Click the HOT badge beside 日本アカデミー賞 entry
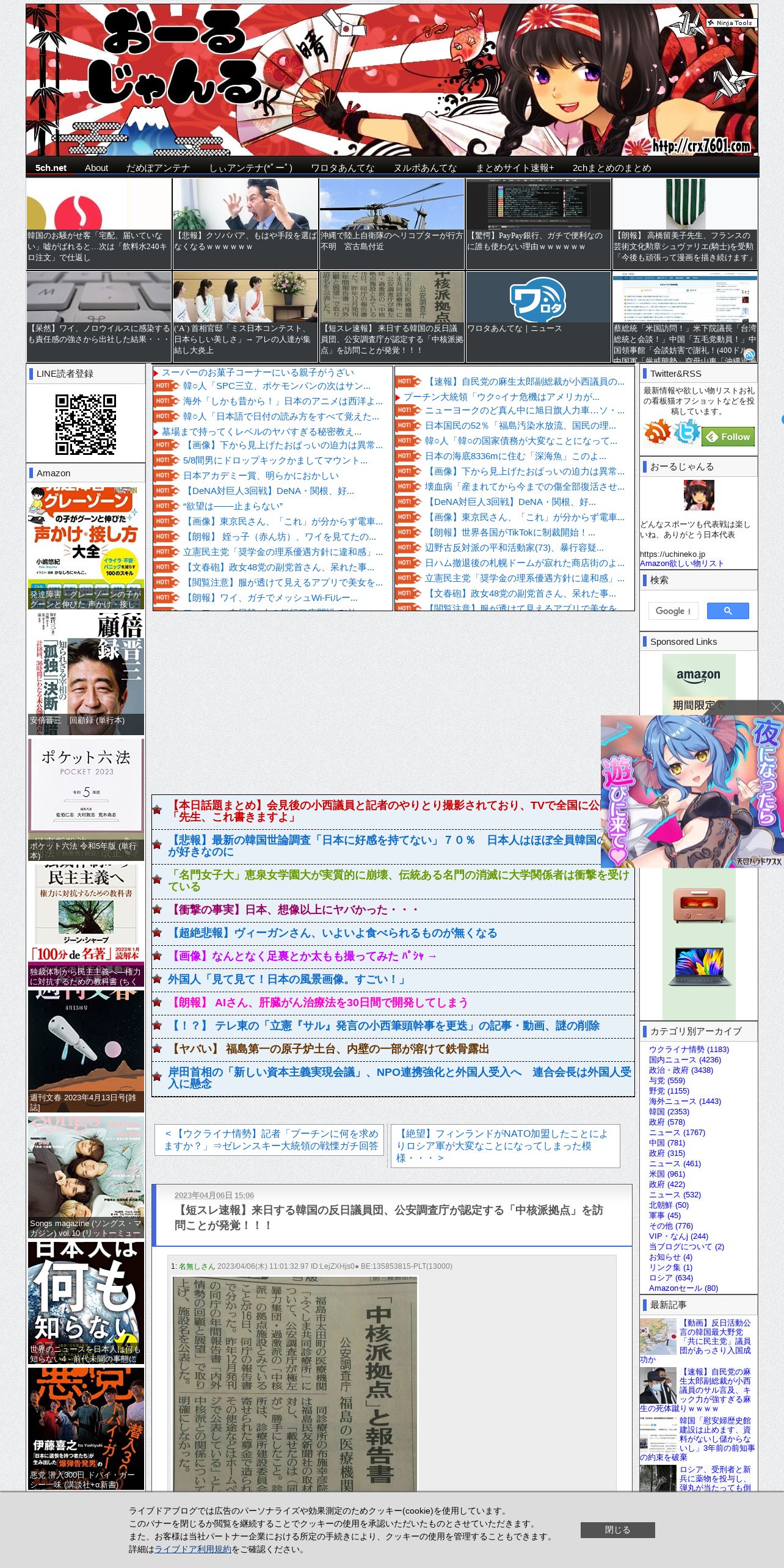 pyautogui.click(x=165, y=476)
